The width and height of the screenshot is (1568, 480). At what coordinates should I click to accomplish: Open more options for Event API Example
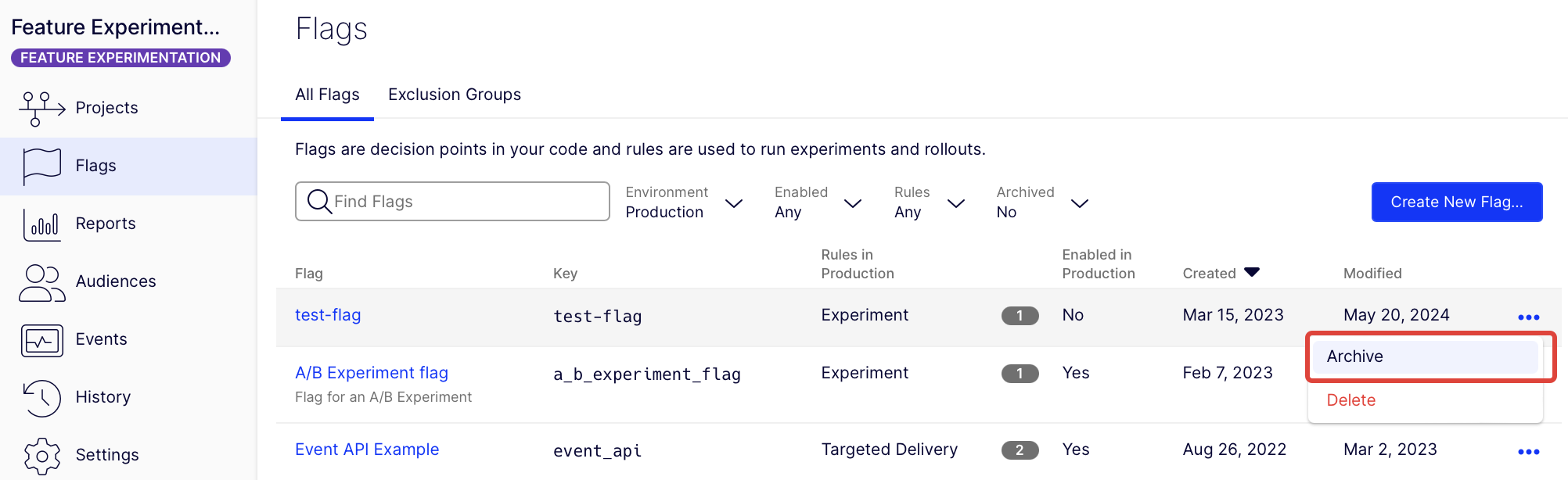pyautogui.click(x=1528, y=451)
